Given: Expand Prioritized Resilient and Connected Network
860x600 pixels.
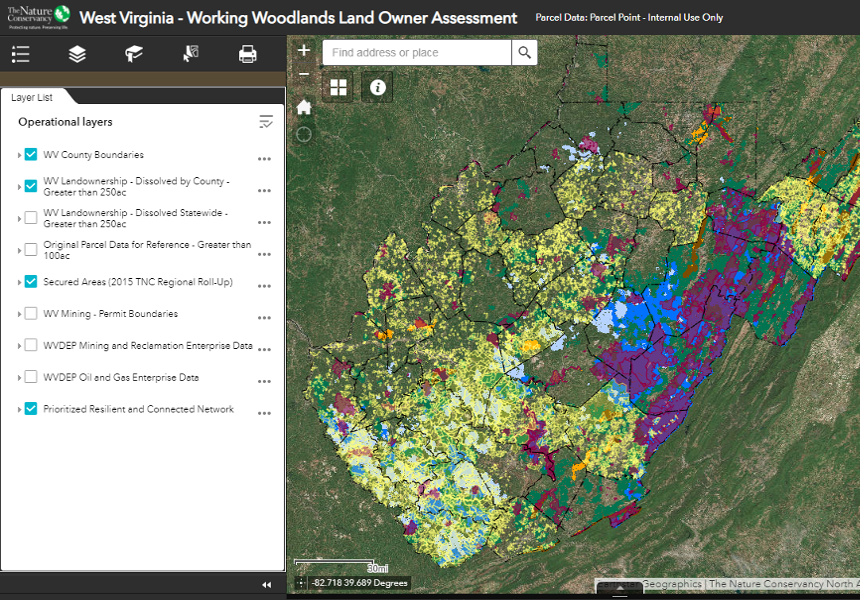Looking at the screenshot, I should tap(19, 410).
